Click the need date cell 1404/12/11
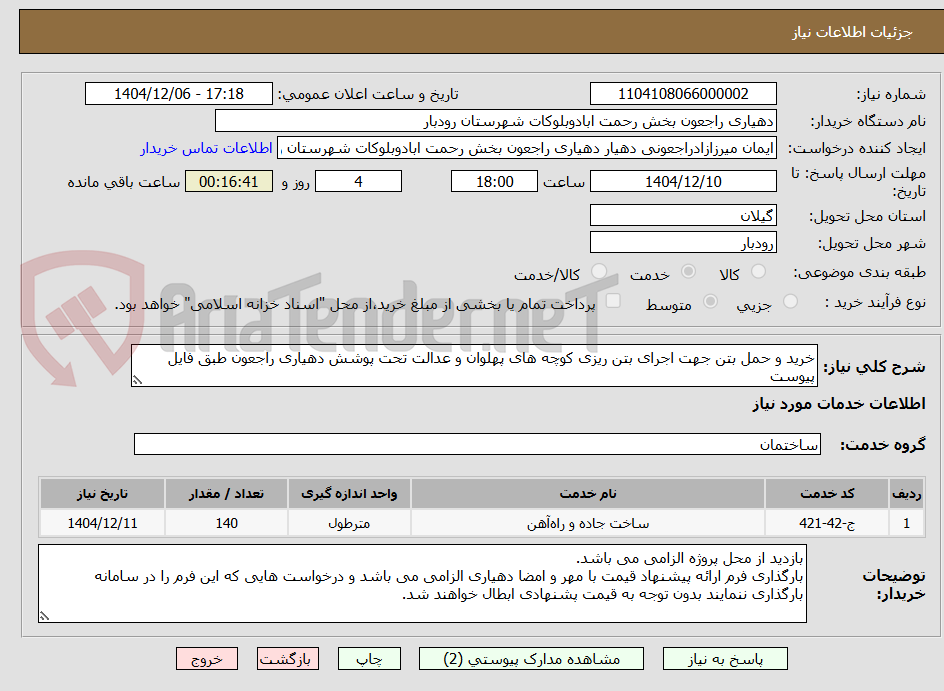The height and width of the screenshot is (691, 944). [x=102, y=523]
